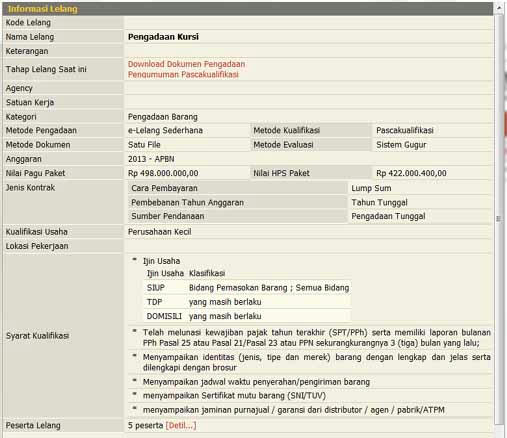Click the 'Satuan Kerja' label
Image resolution: width=507 pixels, height=438 pixels.
30,102
